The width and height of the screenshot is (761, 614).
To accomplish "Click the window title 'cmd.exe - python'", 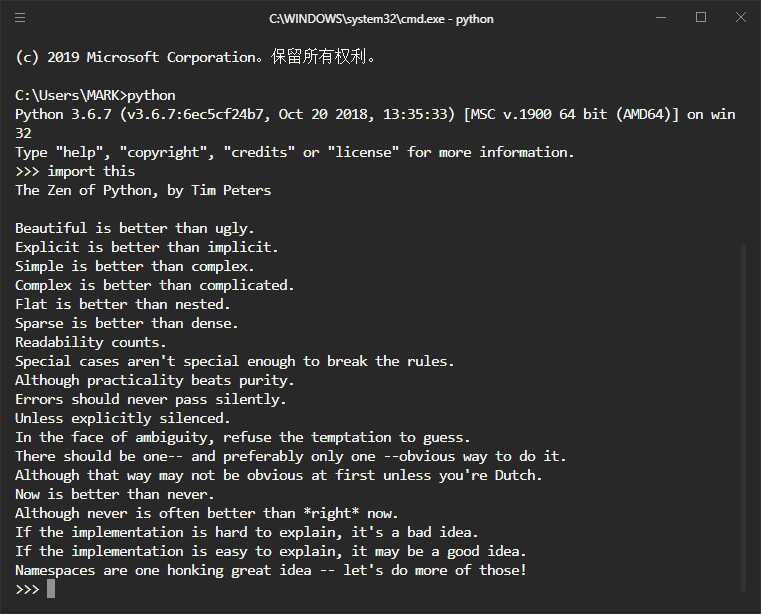I will [381, 19].
